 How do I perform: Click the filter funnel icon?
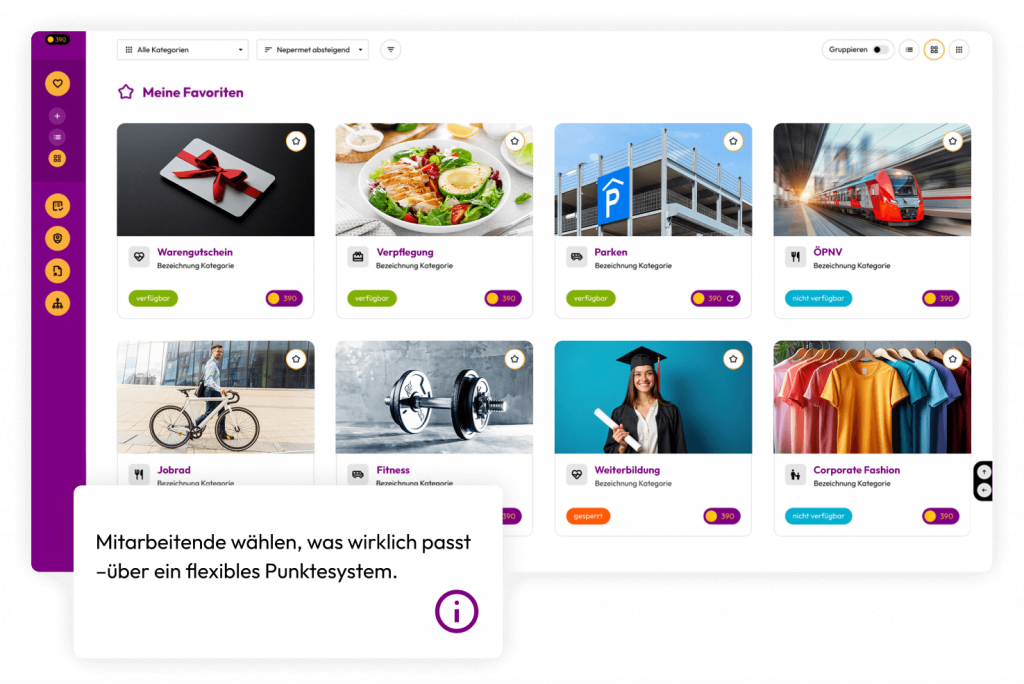391,50
